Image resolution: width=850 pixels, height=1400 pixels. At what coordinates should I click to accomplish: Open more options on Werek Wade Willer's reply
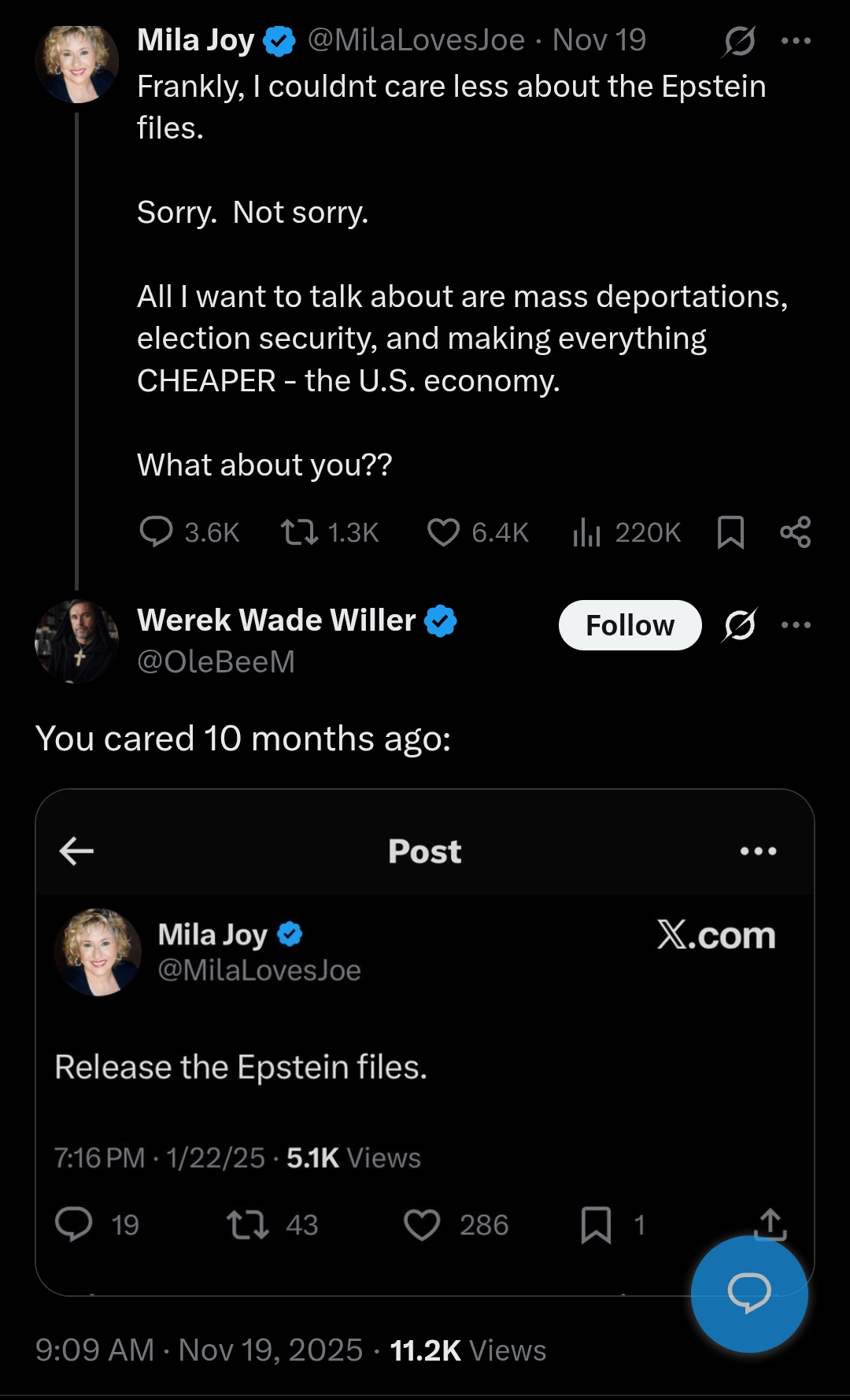(796, 625)
